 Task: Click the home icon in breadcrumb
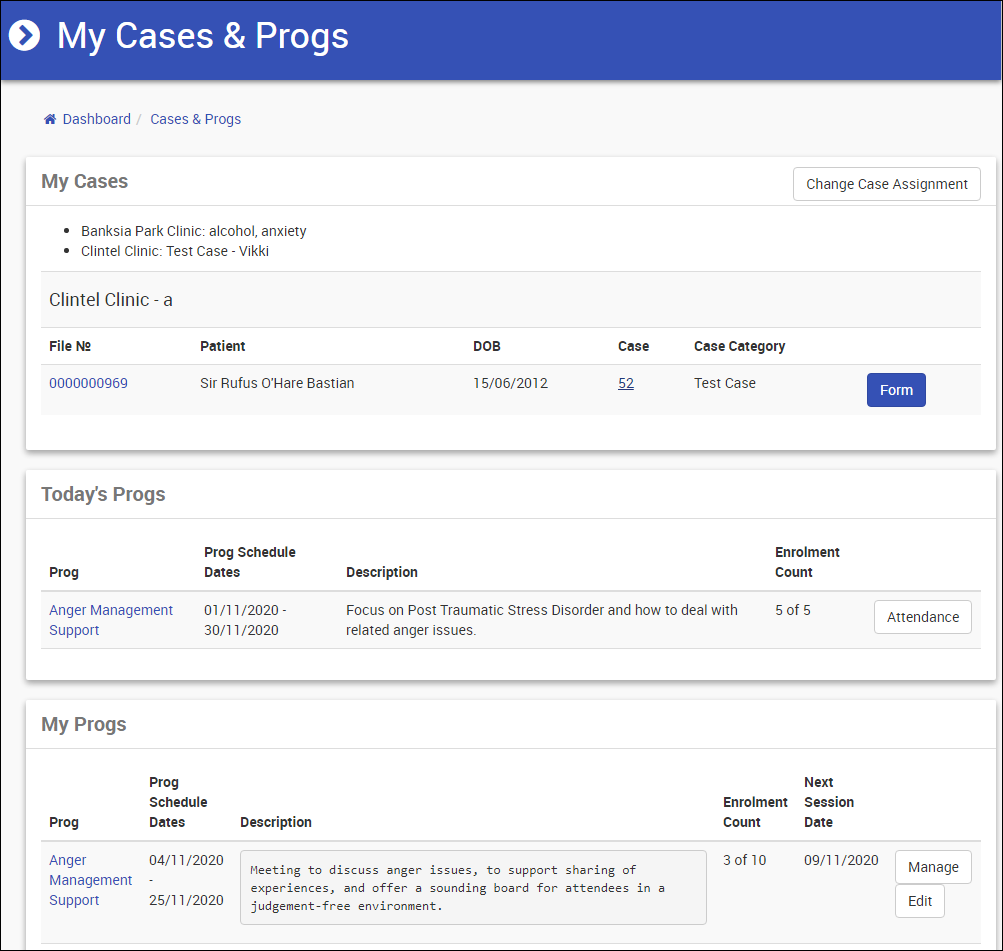click(x=49, y=119)
